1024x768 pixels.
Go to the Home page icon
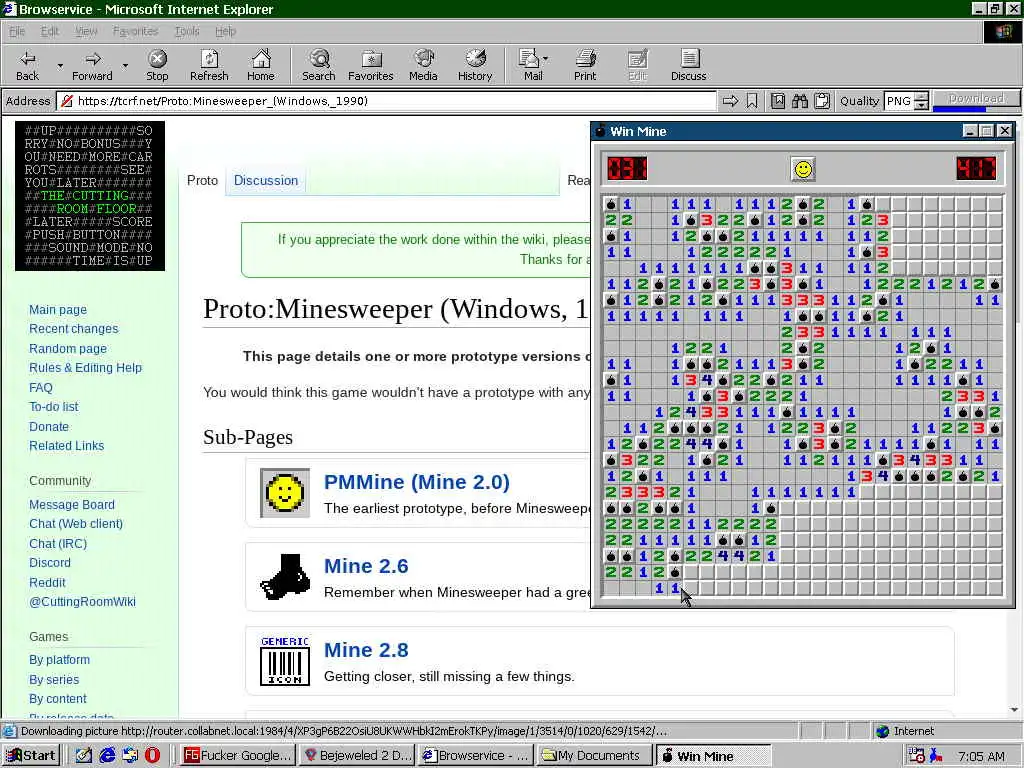tap(261, 65)
